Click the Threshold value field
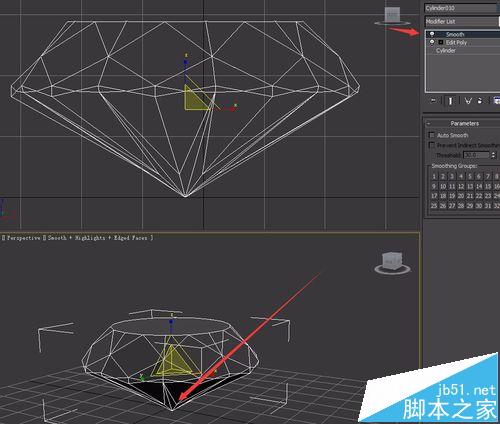The image size is (500, 424). [476, 155]
